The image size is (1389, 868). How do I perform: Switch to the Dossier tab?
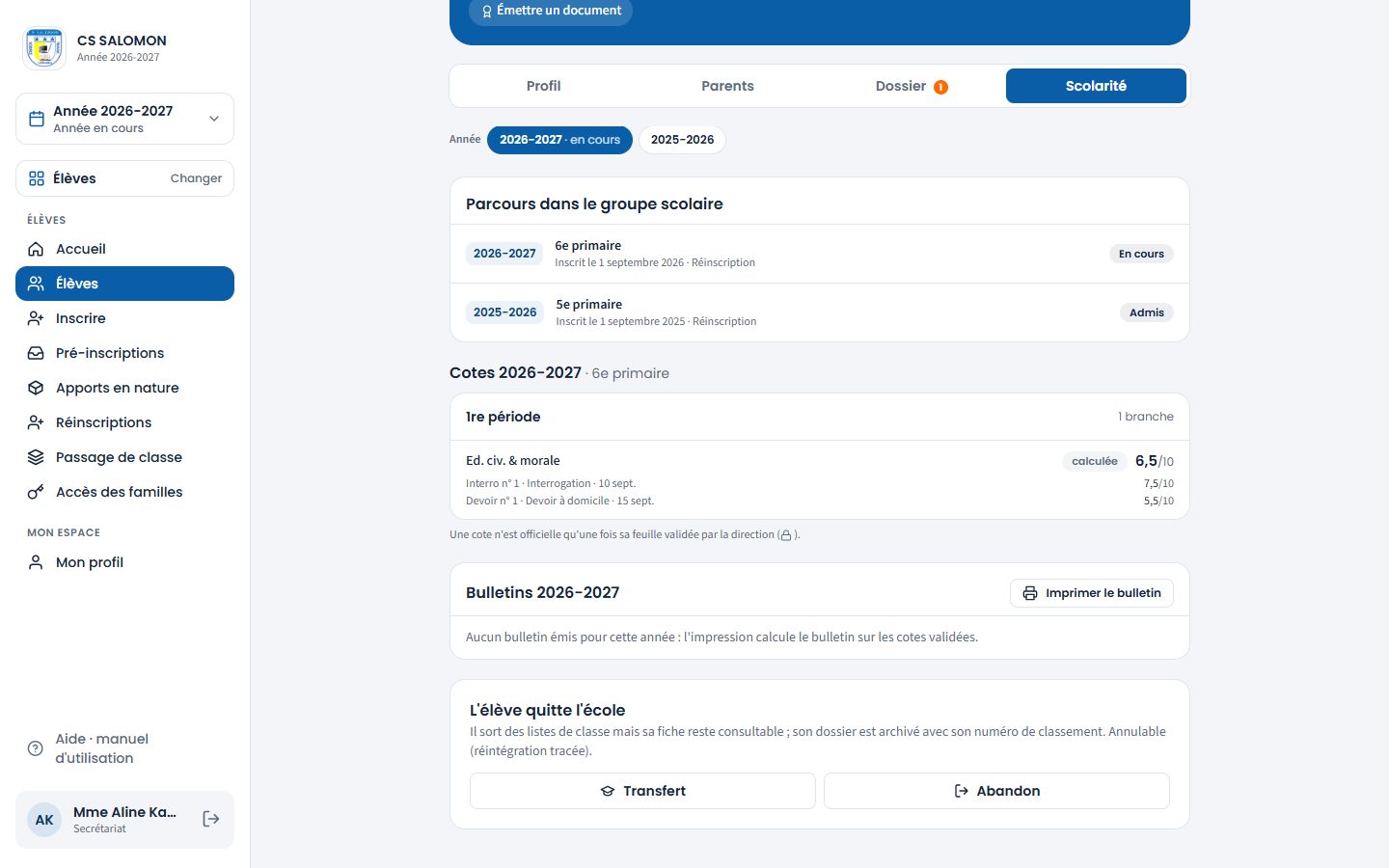point(912,86)
